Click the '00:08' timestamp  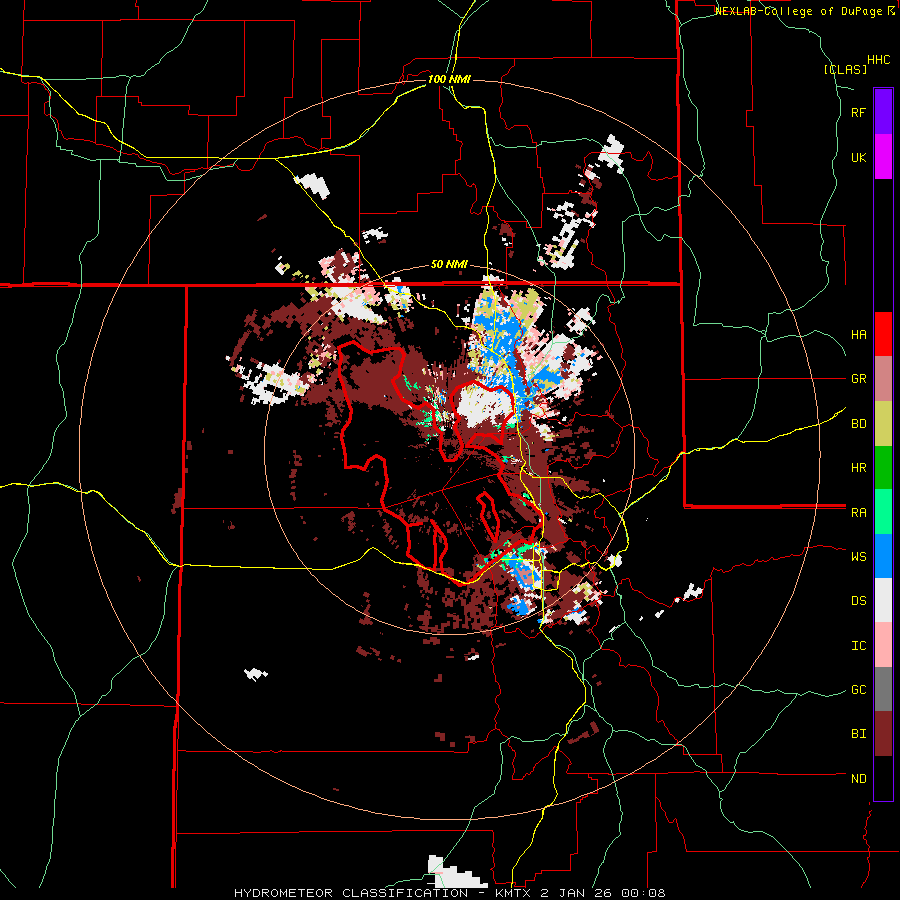point(643,893)
